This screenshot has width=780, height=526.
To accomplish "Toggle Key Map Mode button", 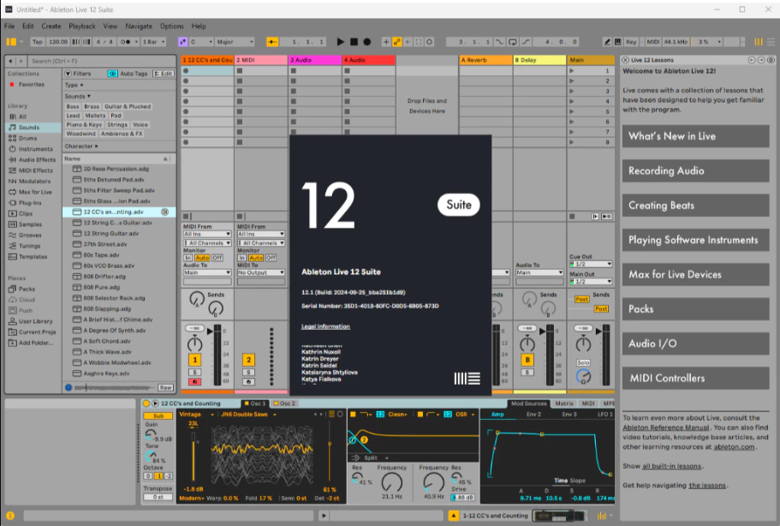I will [x=631, y=42].
